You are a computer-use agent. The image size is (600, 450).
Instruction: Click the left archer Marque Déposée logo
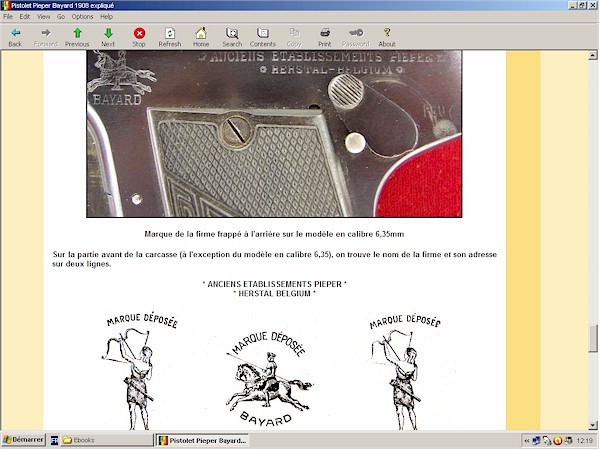point(140,370)
